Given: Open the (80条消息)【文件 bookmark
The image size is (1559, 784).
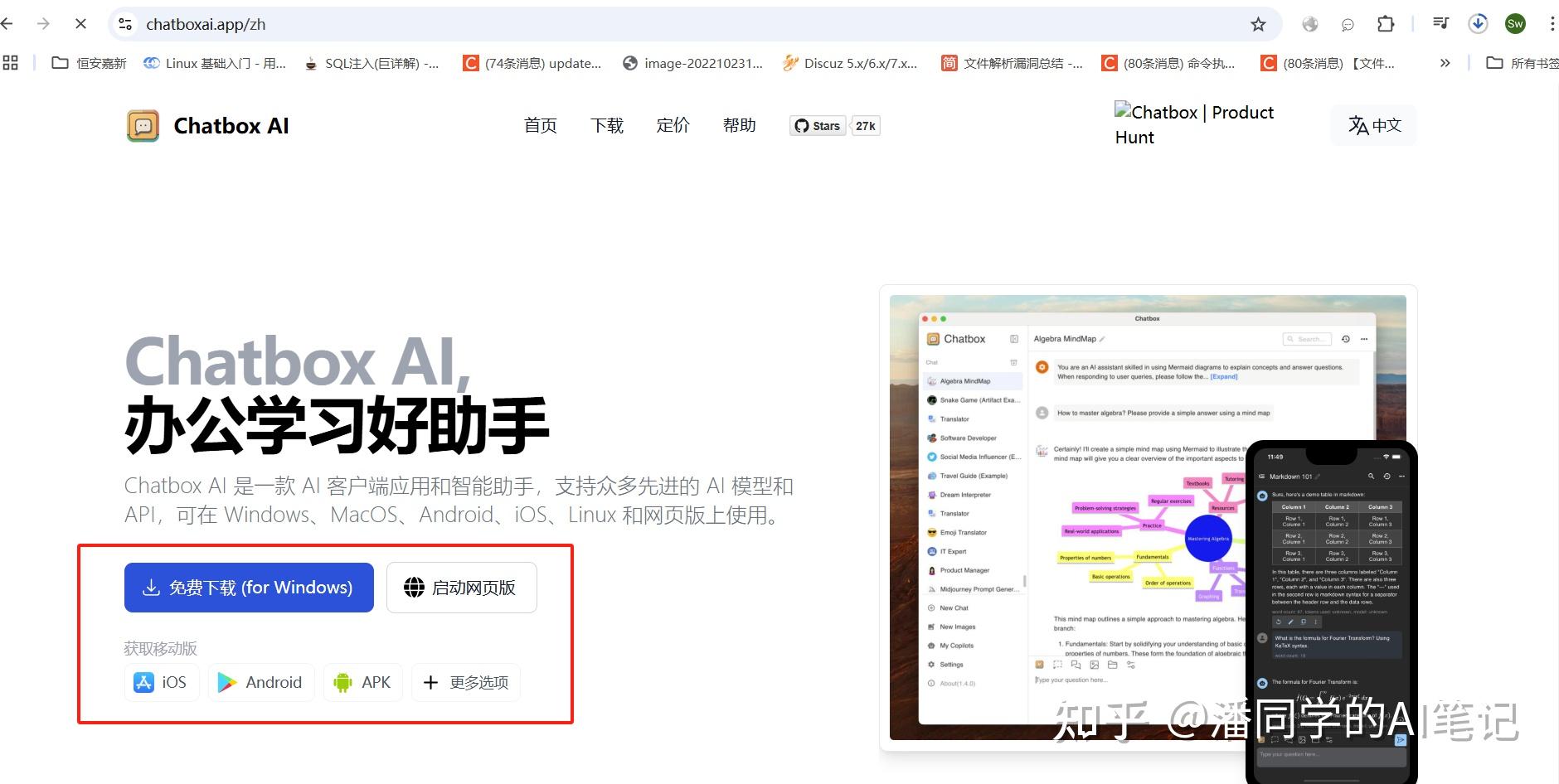Looking at the screenshot, I should [x=1327, y=63].
